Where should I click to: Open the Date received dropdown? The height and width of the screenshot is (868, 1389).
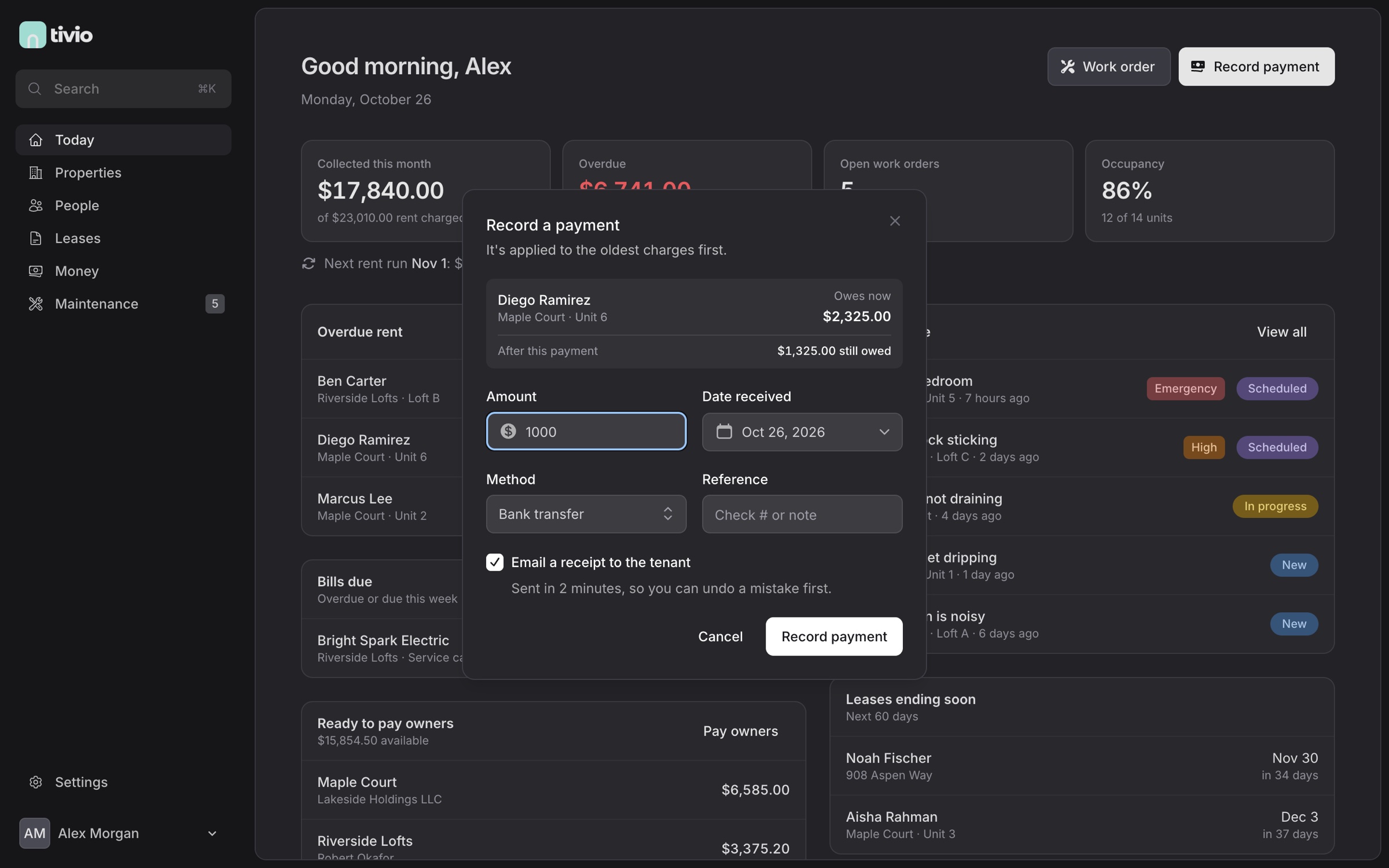pos(802,432)
